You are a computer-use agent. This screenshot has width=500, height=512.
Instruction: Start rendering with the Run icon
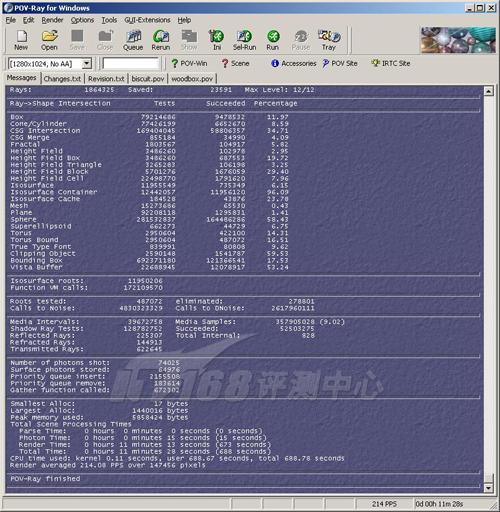point(273,40)
